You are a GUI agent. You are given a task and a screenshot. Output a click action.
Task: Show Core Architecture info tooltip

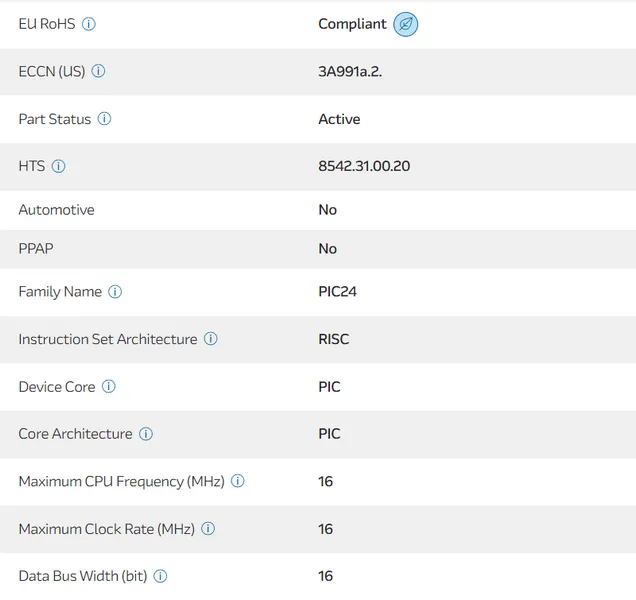click(146, 434)
